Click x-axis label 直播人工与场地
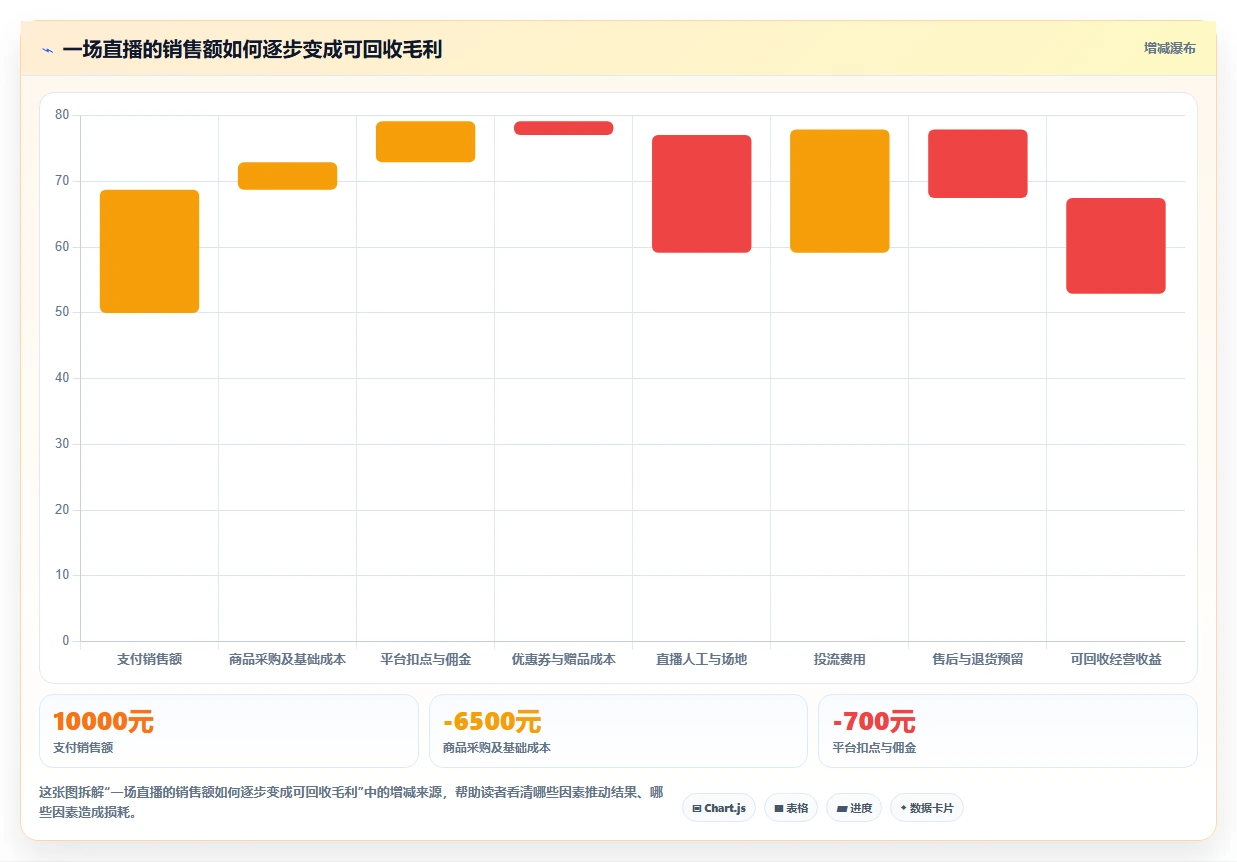The image size is (1237, 862). [701, 660]
